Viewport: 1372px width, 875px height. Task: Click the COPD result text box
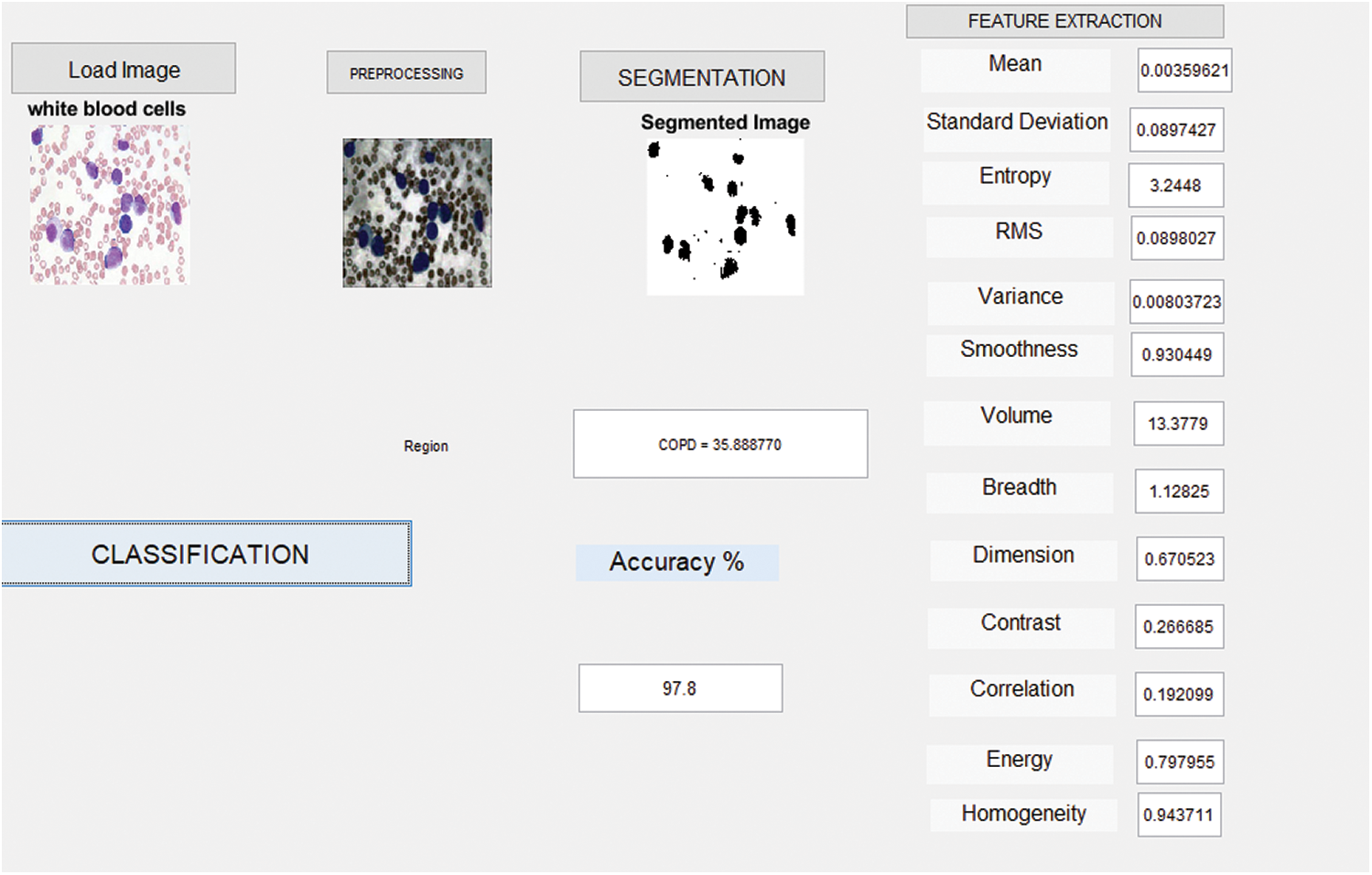(x=720, y=444)
